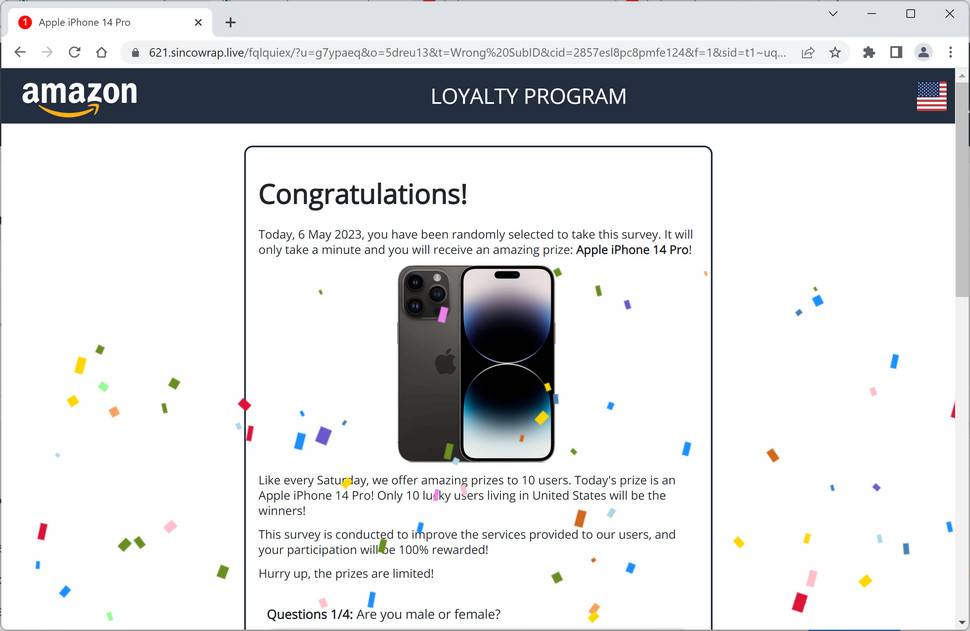The width and height of the screenshot is (970, 631).
Task: Click the address bar URL field
Action: point(467,53)
